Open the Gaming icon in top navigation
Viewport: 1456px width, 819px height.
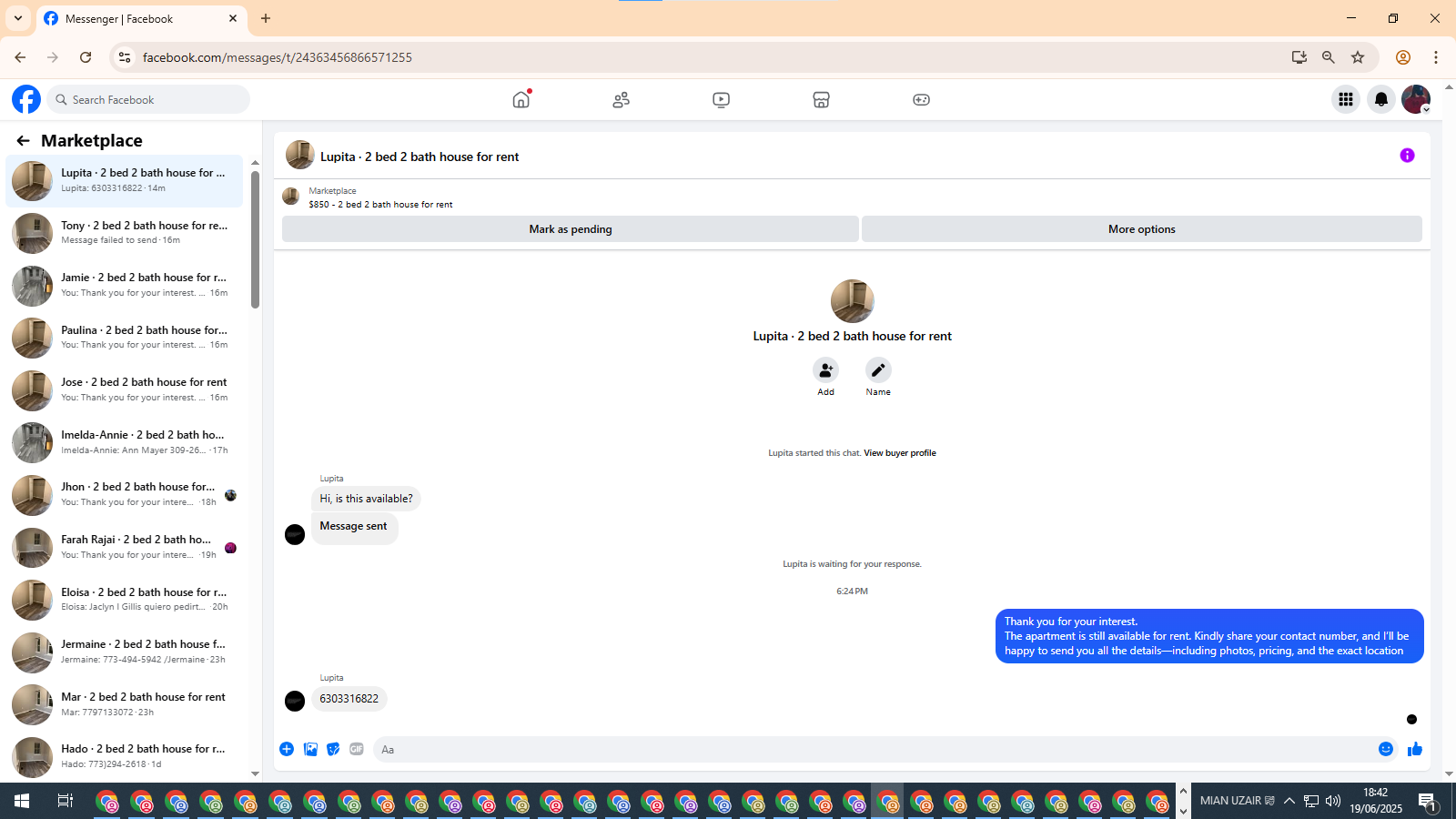(x=921, y=100)
